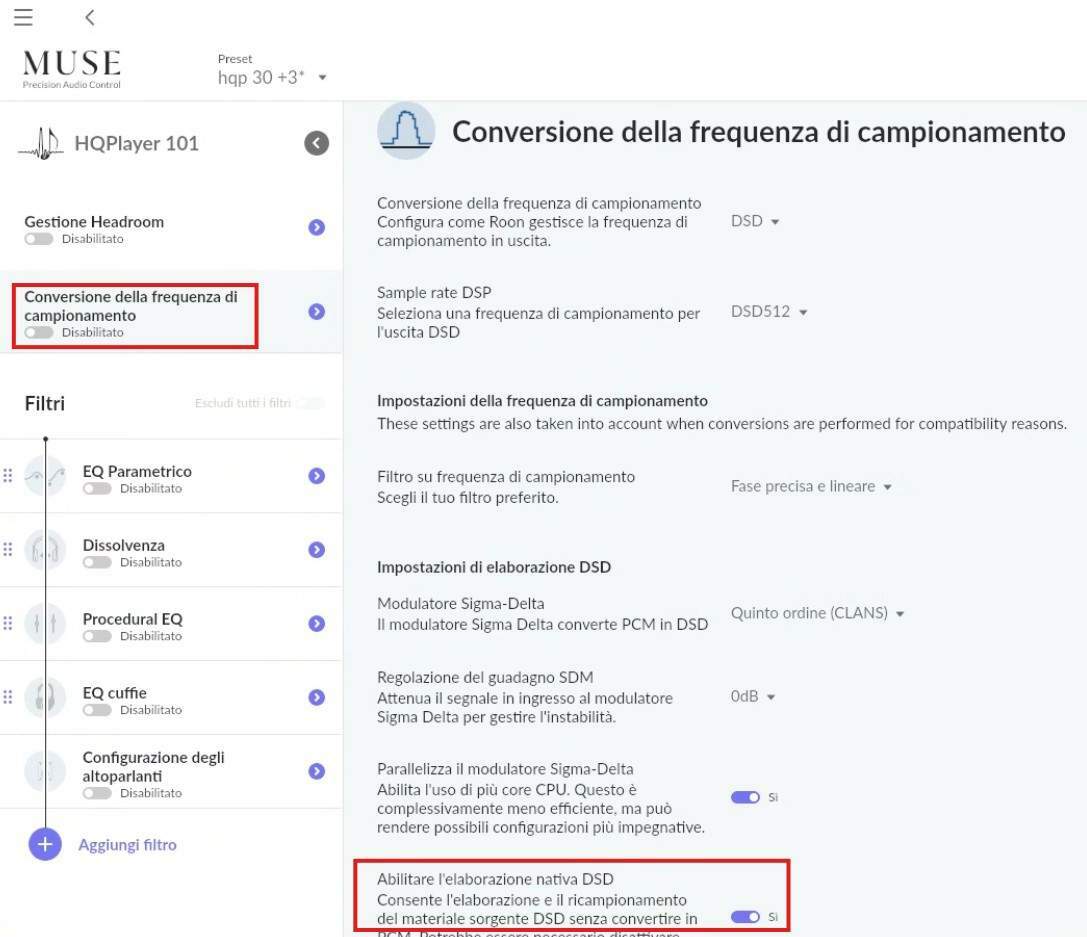Open Gestione Headroom settings arrow
The image size is (1087, 937).
[x=317, y=227]
